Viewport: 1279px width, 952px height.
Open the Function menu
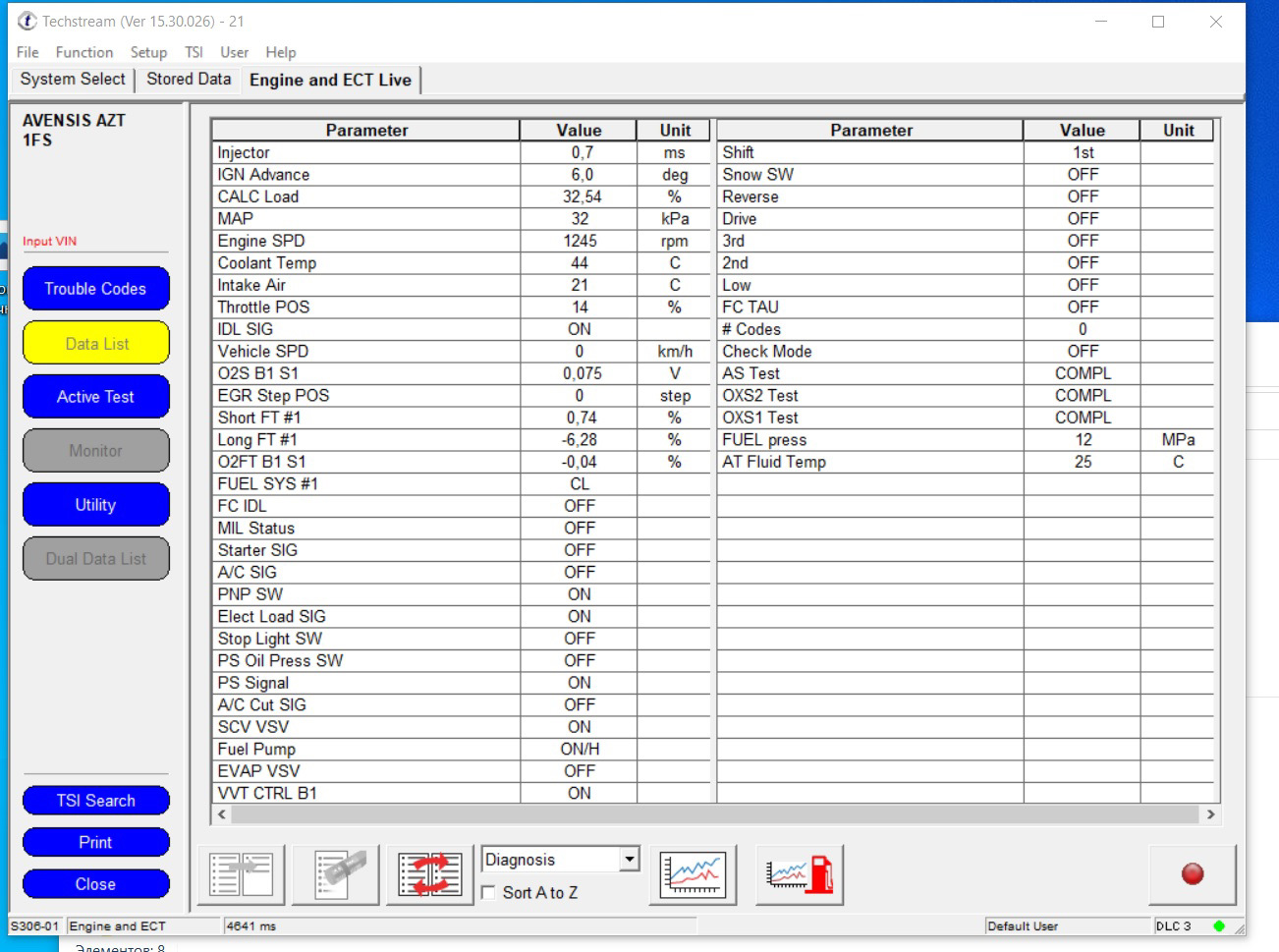(84, 52)
